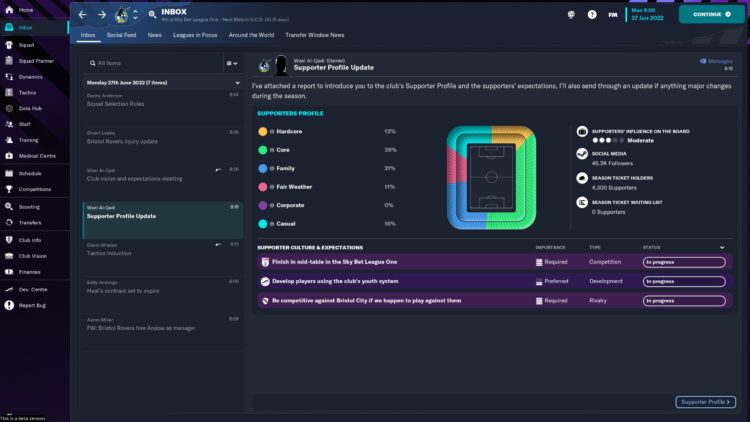Viewport: 750px width, 422px height.
Task: Collapse the Monday 27th June 2022 group
Action: [237, 82]
